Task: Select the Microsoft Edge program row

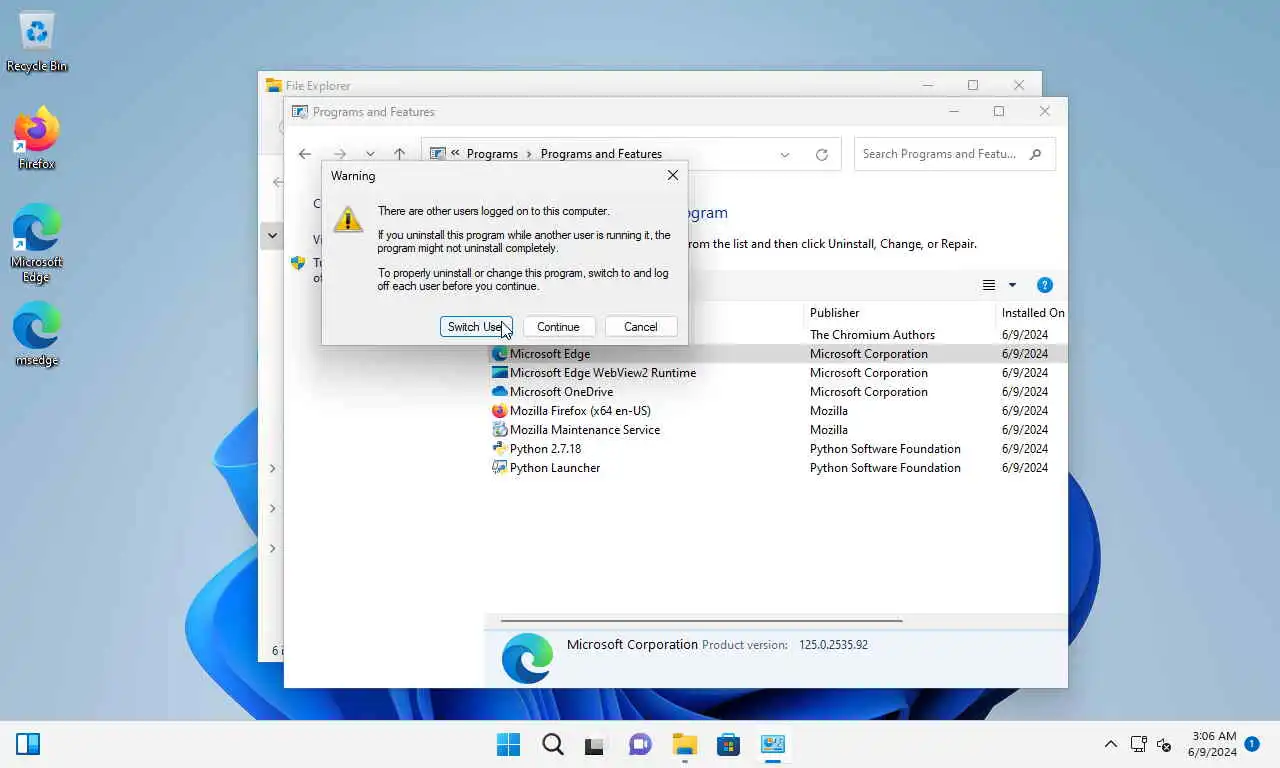Action: 778,354
